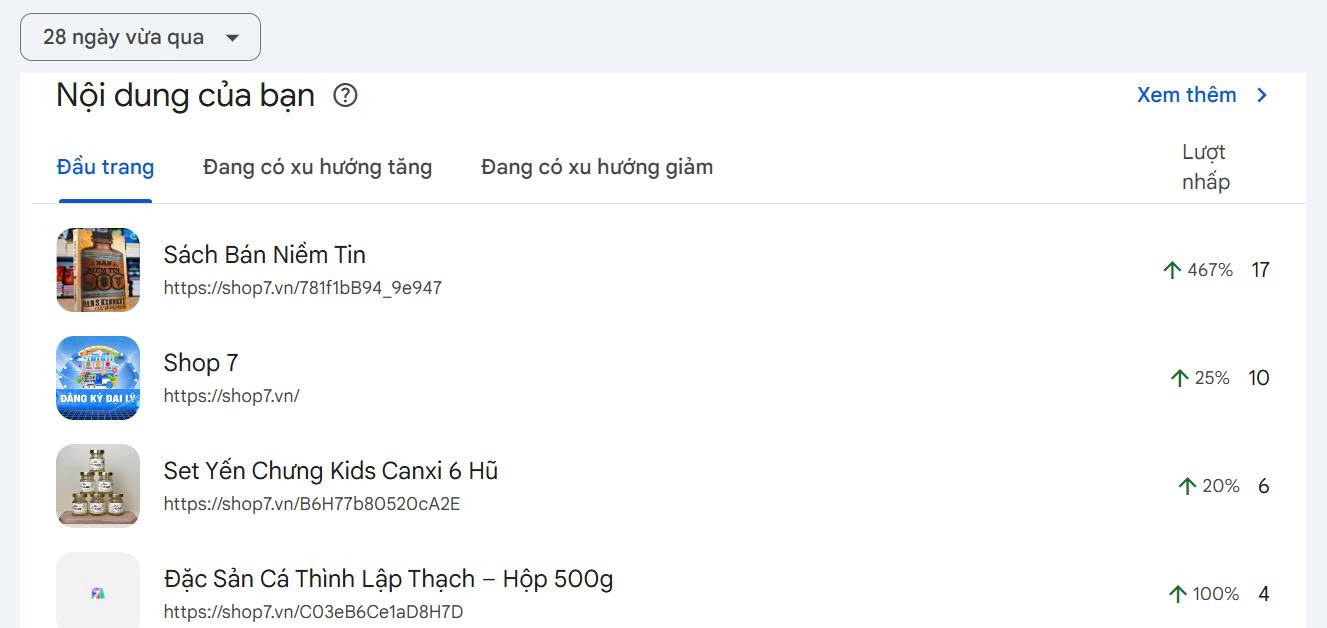Click the dropdown arrow in the date selector

click(233, 36)
